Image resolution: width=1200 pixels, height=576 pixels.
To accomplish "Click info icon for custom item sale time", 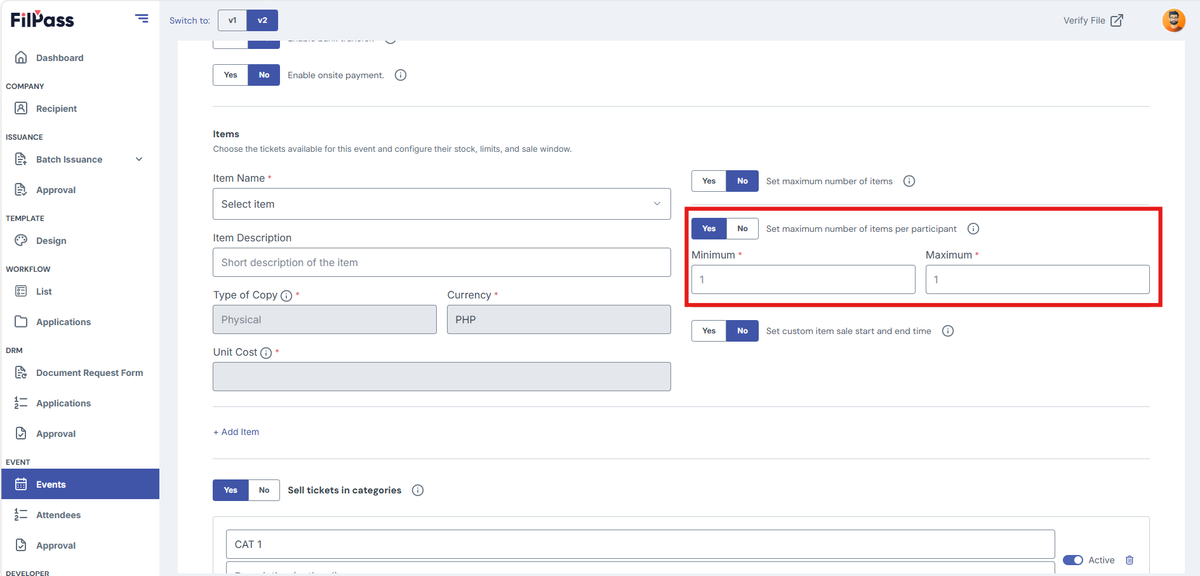I will coord(948,331).
